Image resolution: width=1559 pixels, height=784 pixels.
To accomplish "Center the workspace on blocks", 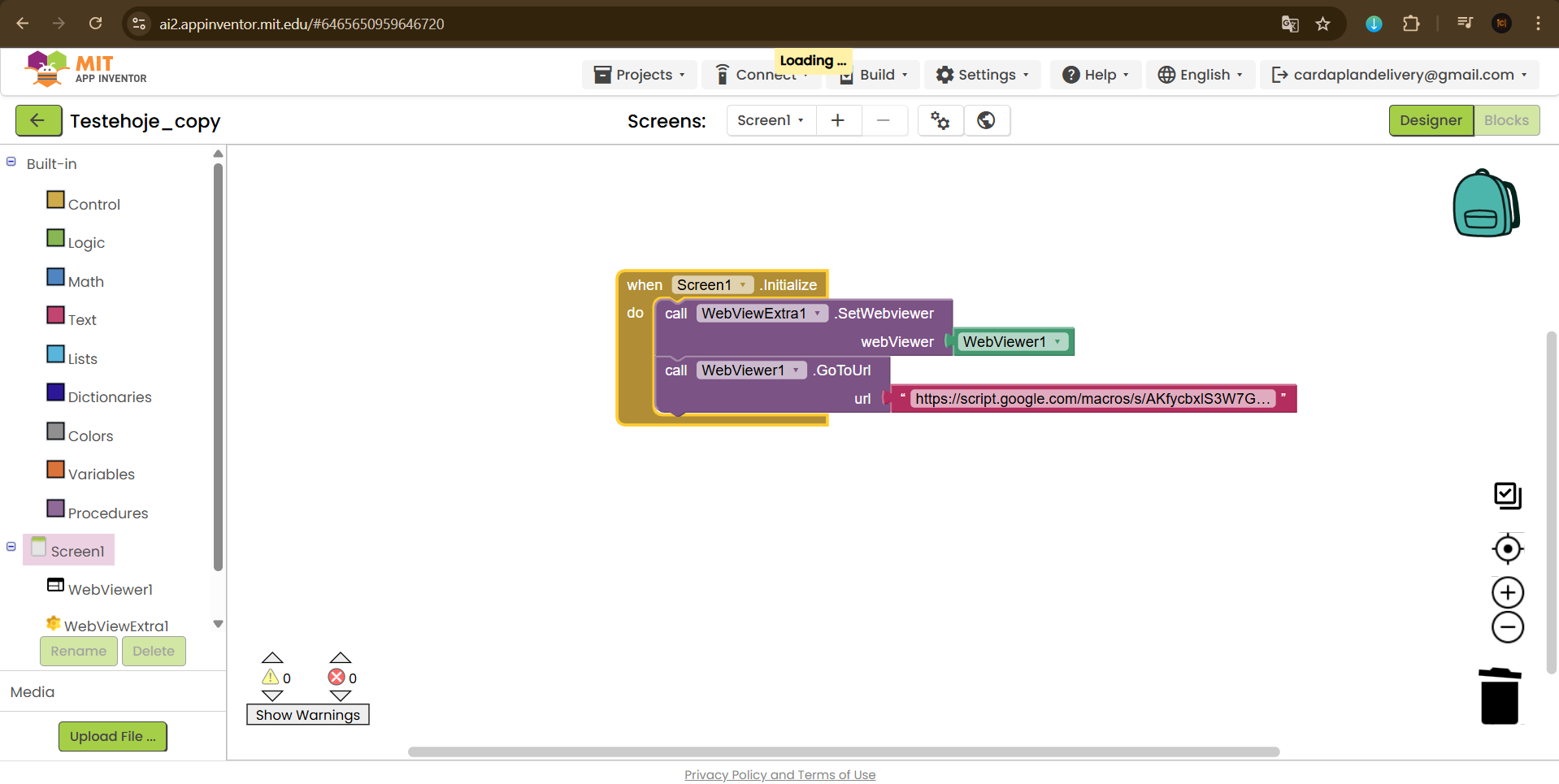I will 1507,549.
